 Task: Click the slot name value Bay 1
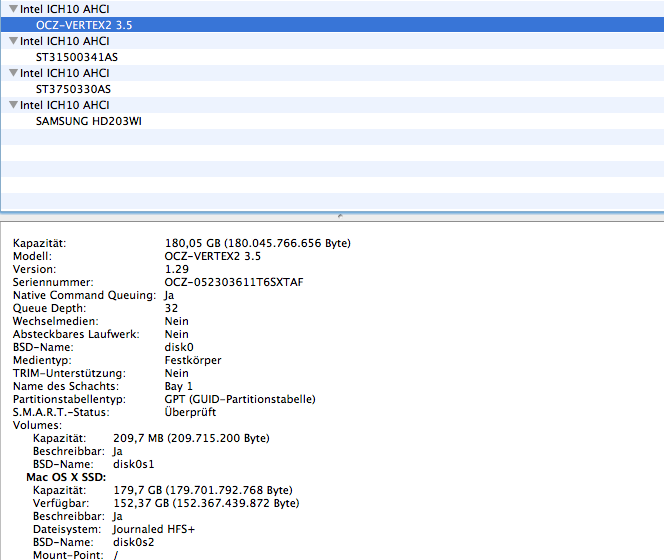178,386
